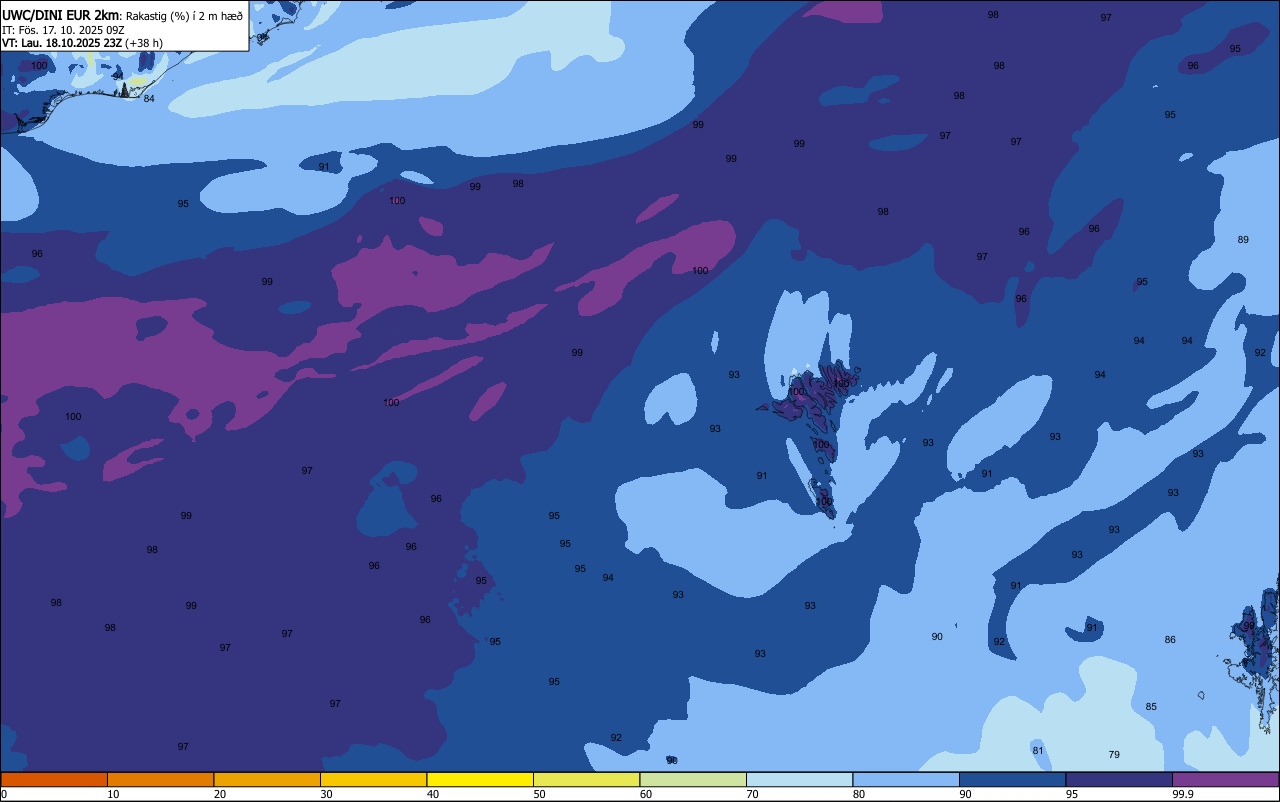Viewport: 1280px width, 802px height.
Task: Click the '(+38 h)' forecast offset text
Action: [x=144, y=43]
